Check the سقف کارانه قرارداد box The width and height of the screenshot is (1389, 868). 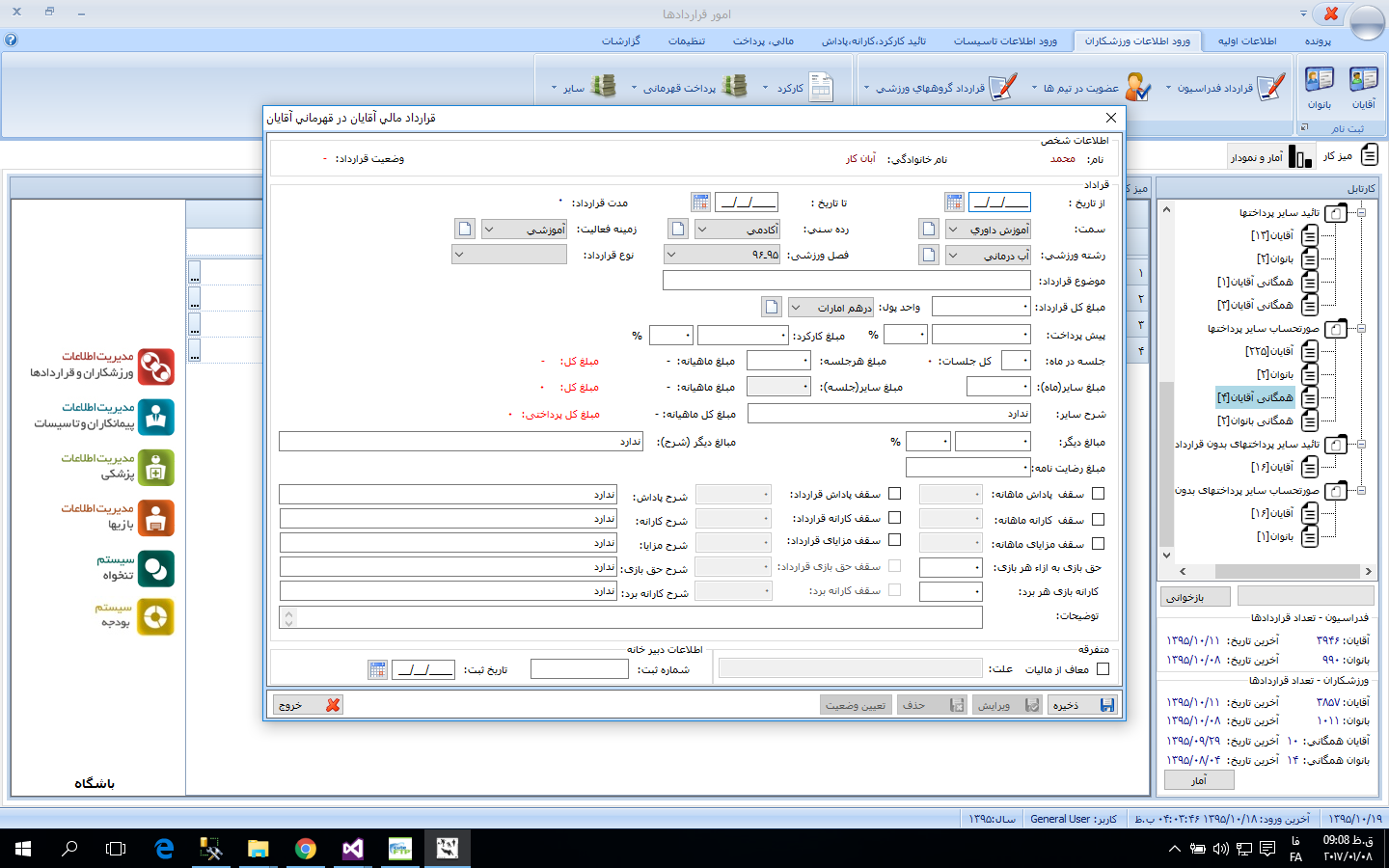894,518
